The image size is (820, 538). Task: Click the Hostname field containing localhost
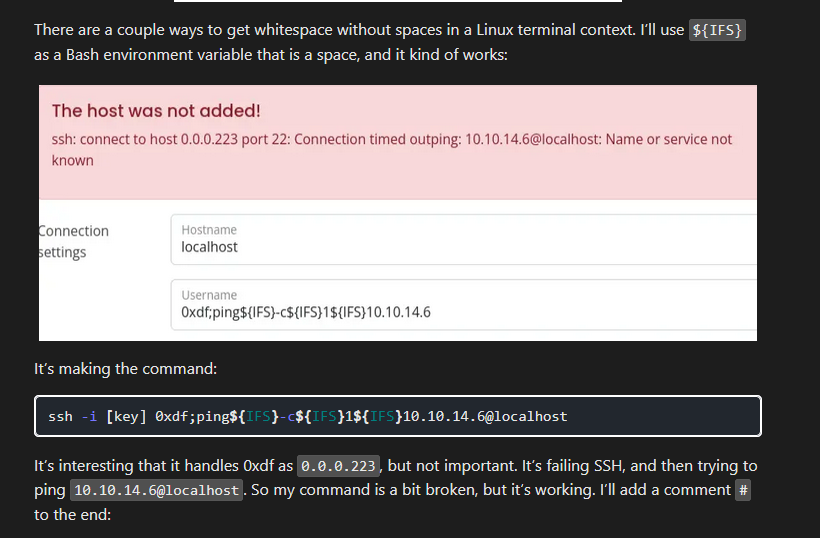[x=460, y=246]
